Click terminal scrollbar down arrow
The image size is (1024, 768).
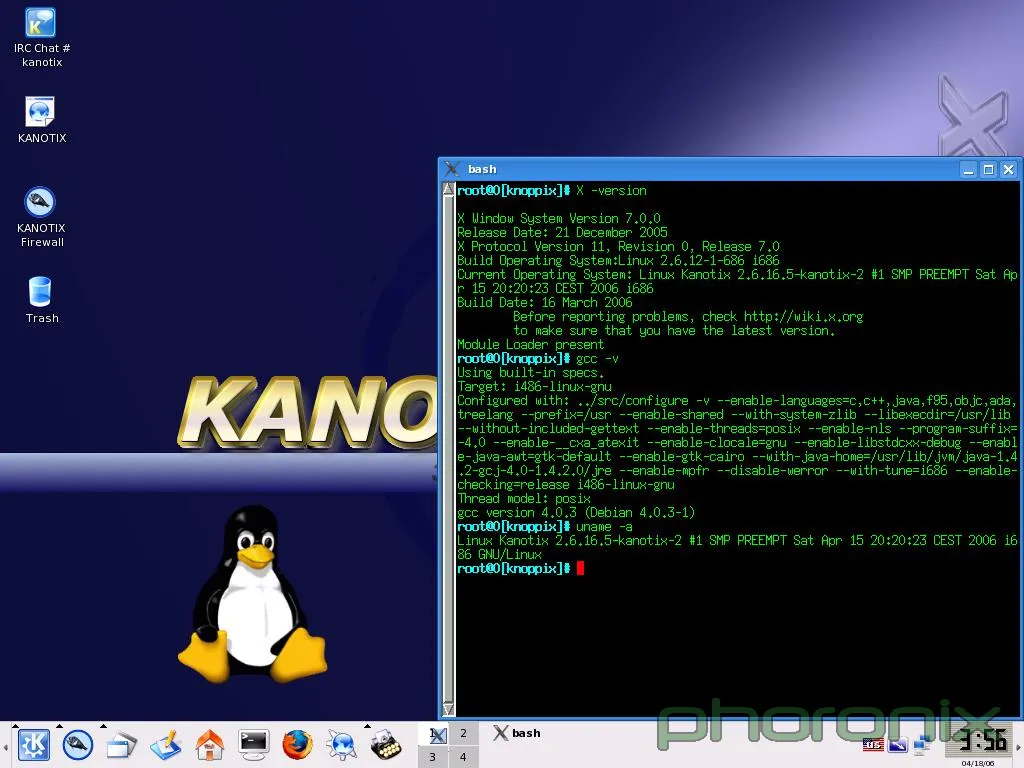[448, 709]
